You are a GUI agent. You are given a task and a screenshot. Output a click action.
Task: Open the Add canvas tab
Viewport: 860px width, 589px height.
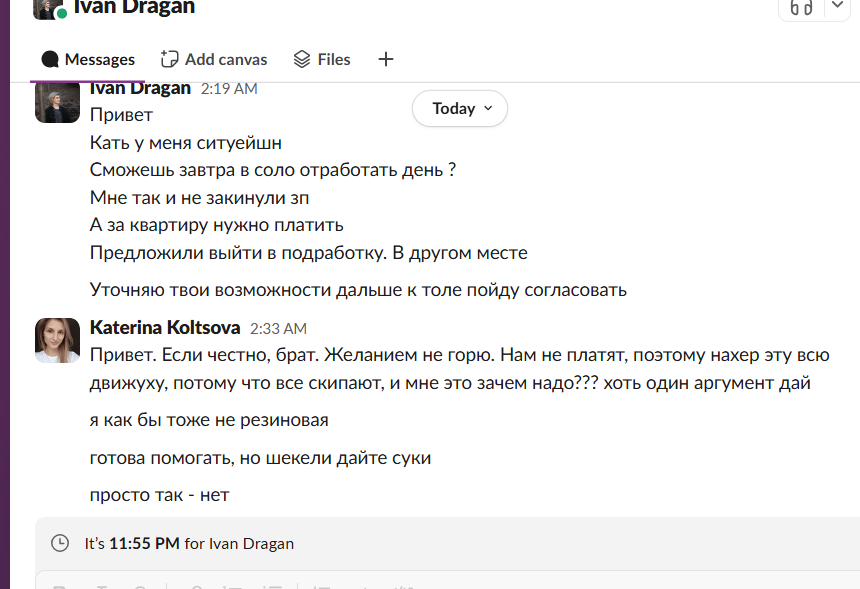[214, 59]
